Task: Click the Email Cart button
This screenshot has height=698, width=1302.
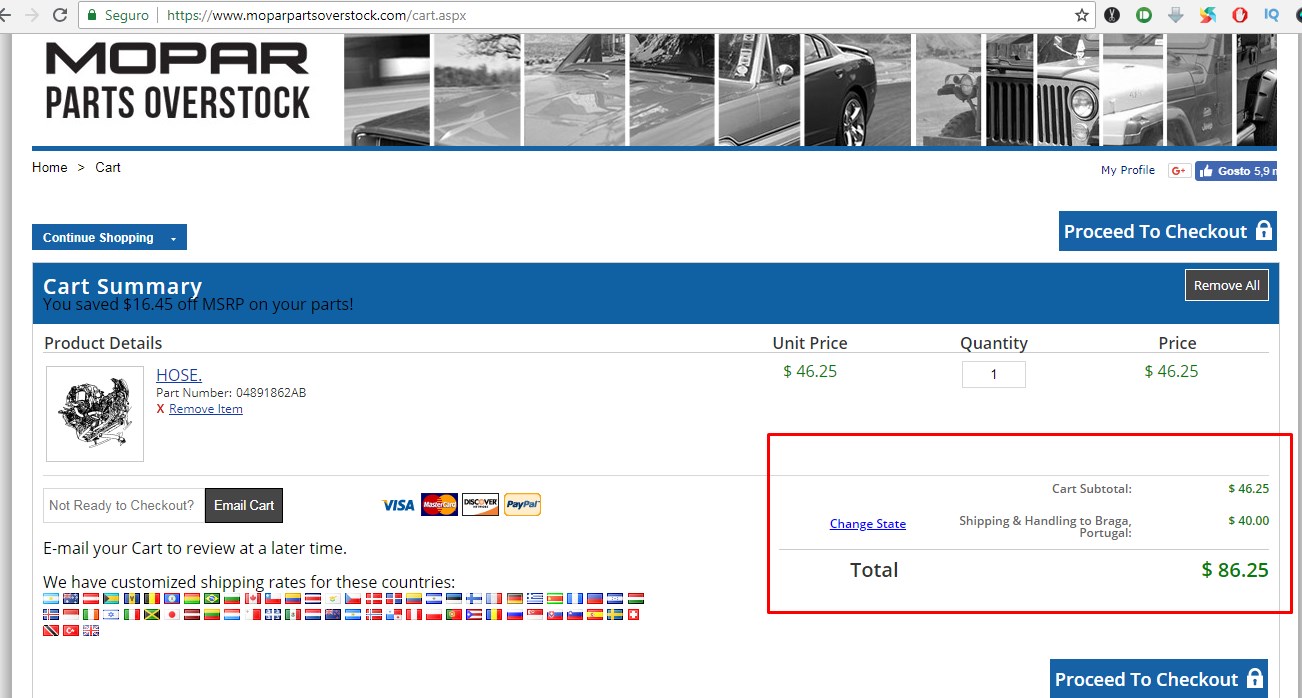Action: (x=244, y=505)
